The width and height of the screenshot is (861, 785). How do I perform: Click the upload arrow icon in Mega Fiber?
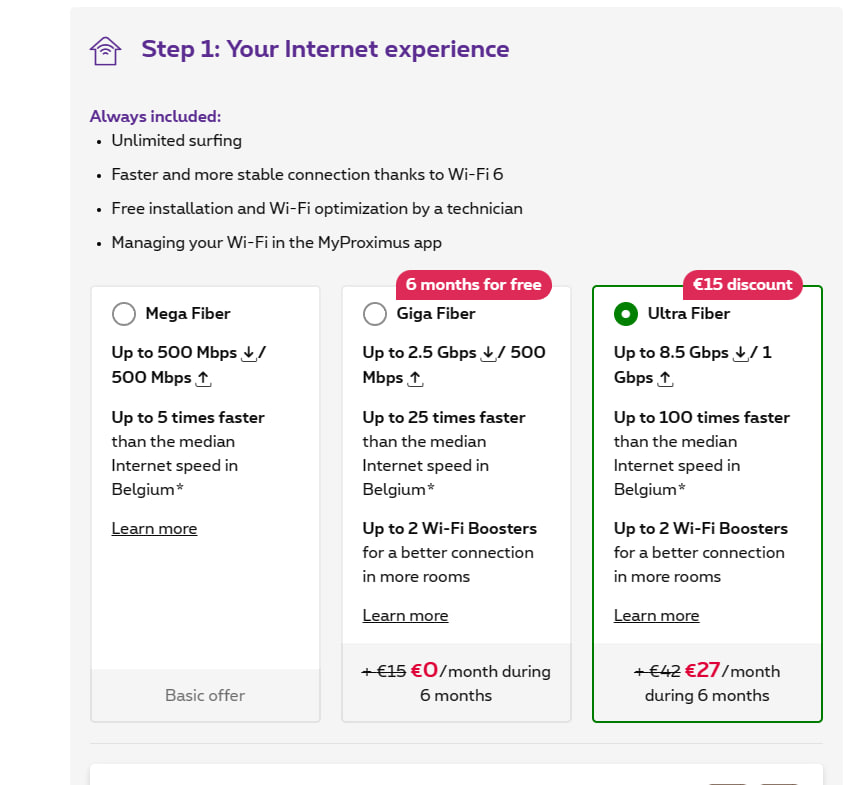pyautogui.click(x=203, y=378)
